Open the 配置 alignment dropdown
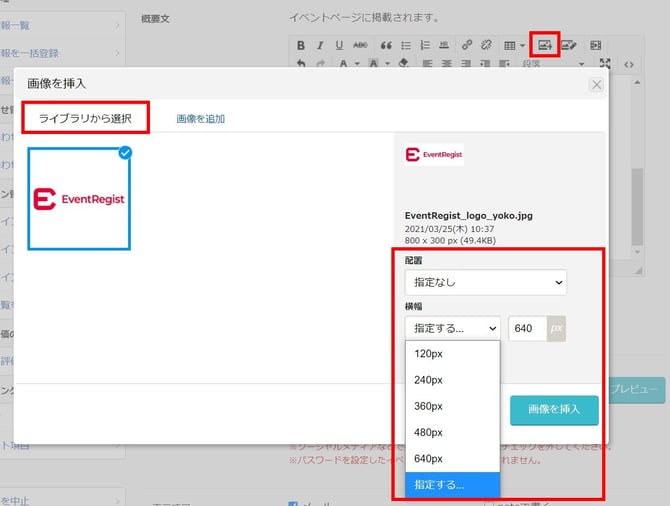 [485, 283]
